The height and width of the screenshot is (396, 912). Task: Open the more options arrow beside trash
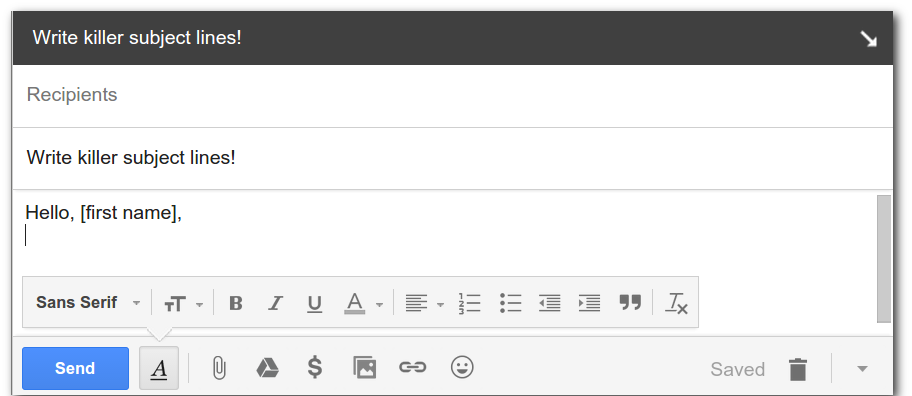(863, 369)
